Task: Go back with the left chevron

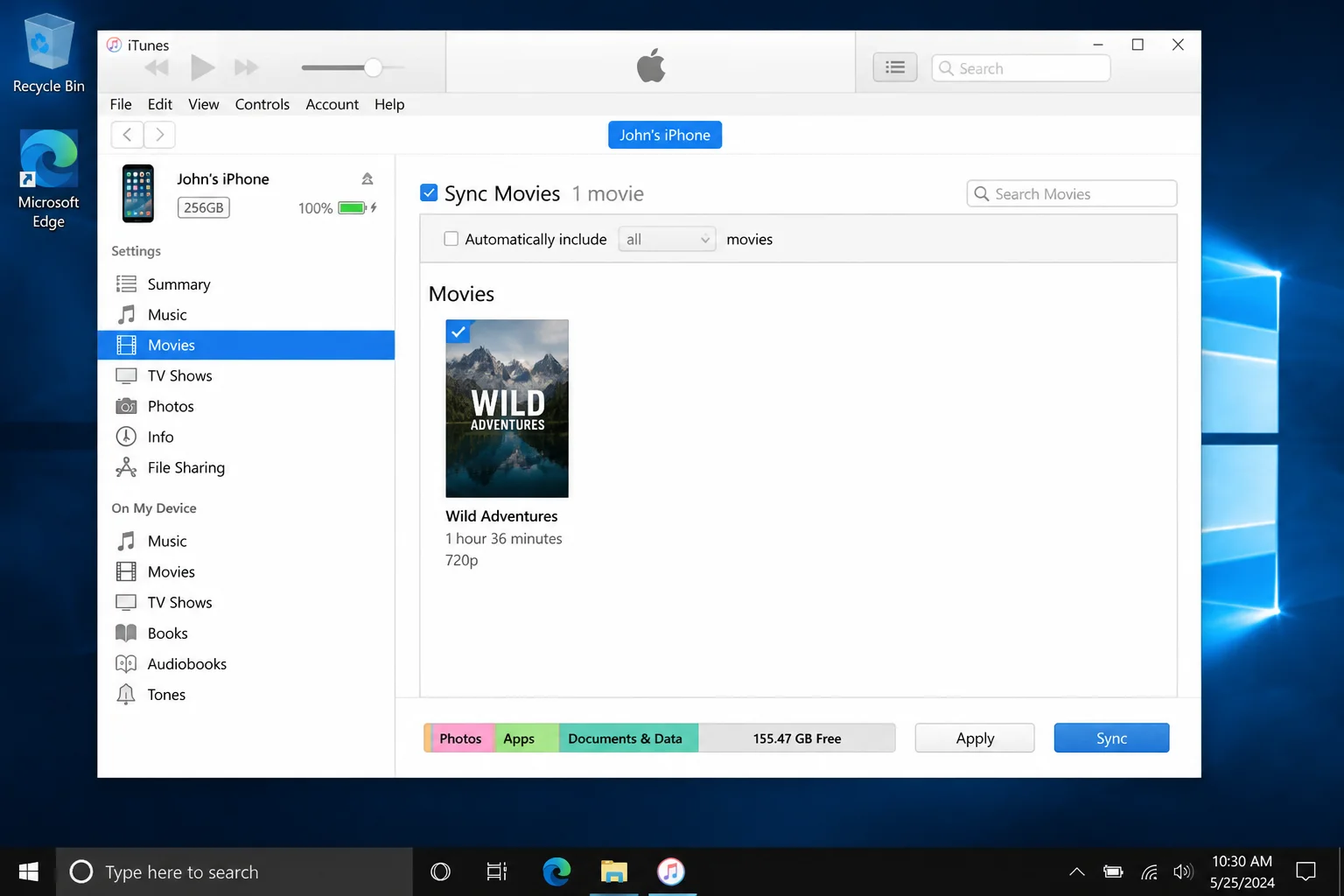Action: pyautogui.click(x=127, y=134)
